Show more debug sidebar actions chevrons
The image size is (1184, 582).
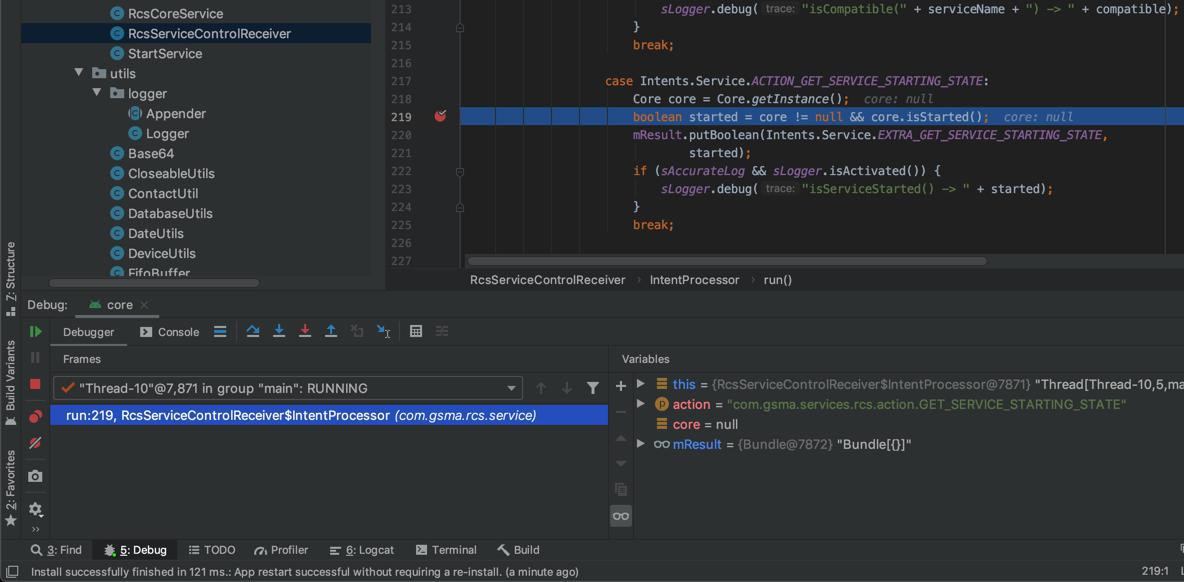click(35, 529)
